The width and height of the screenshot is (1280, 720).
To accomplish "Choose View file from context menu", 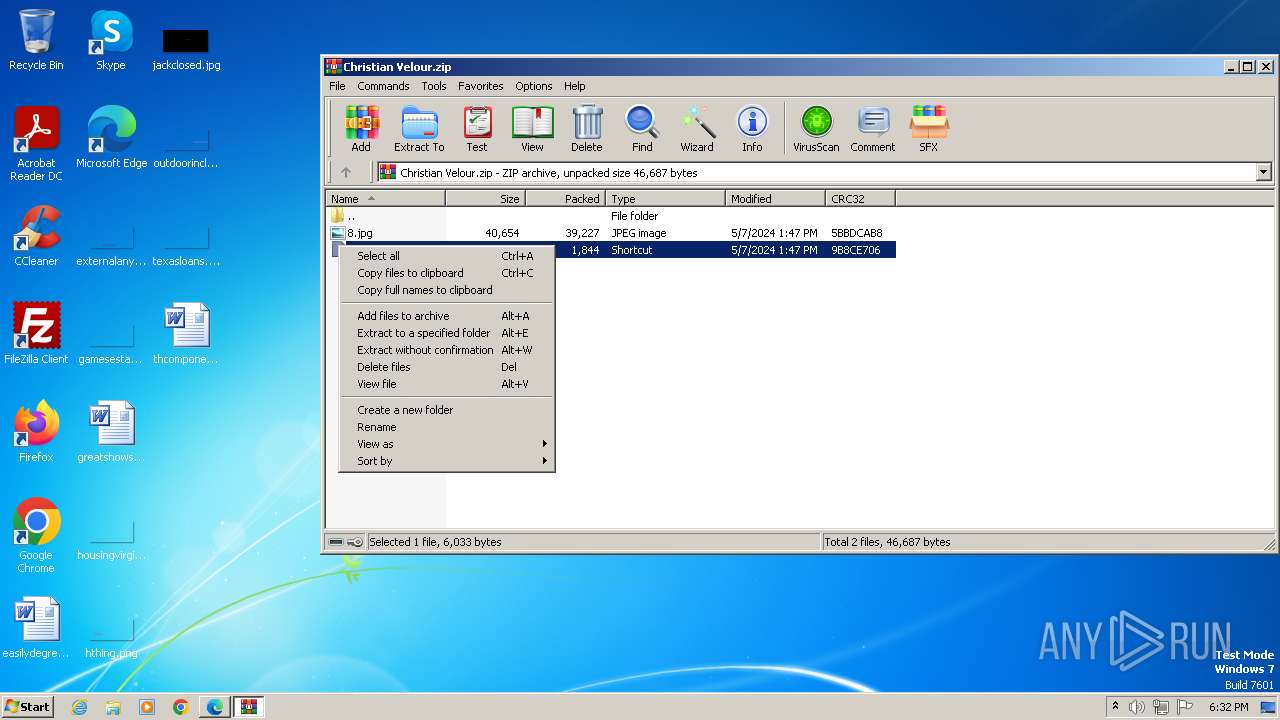I will [x=447, y=384].
